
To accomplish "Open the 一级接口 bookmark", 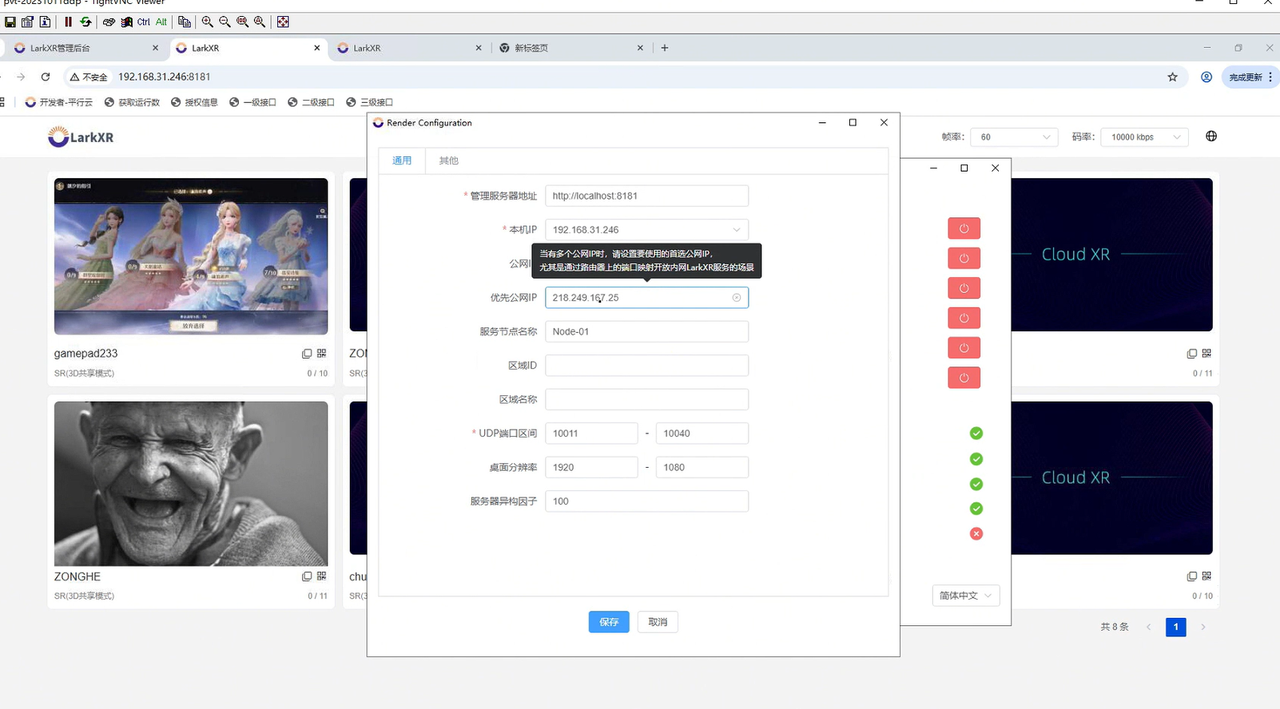I will coord(252,102).
